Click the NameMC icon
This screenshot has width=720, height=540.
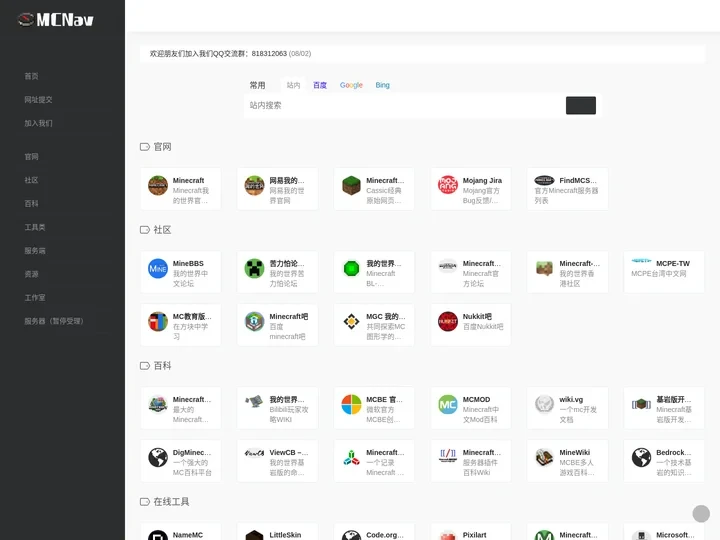(158, 535)
